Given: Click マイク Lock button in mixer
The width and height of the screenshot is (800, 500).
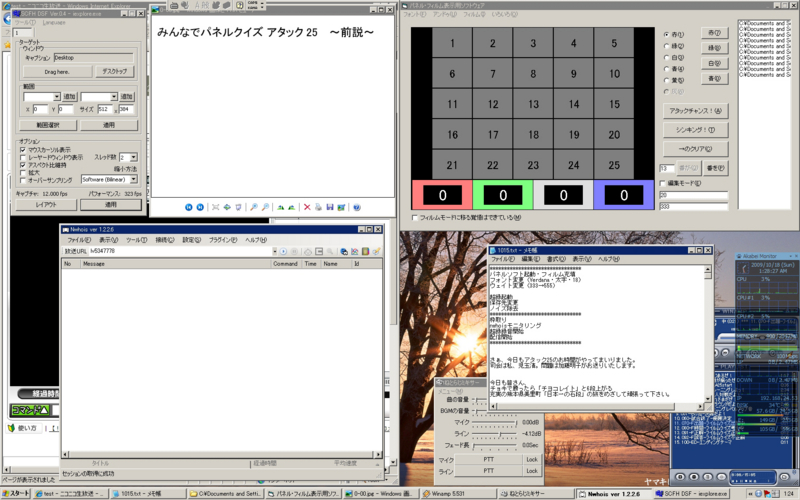Looking at the screenshot, I should pos(532,460).
